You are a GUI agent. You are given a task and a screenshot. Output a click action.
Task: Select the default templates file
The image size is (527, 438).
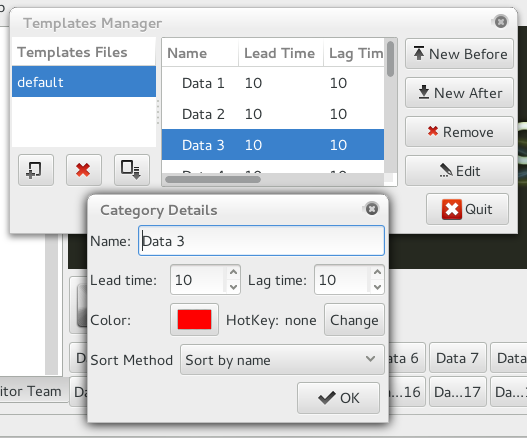(84, 82)
